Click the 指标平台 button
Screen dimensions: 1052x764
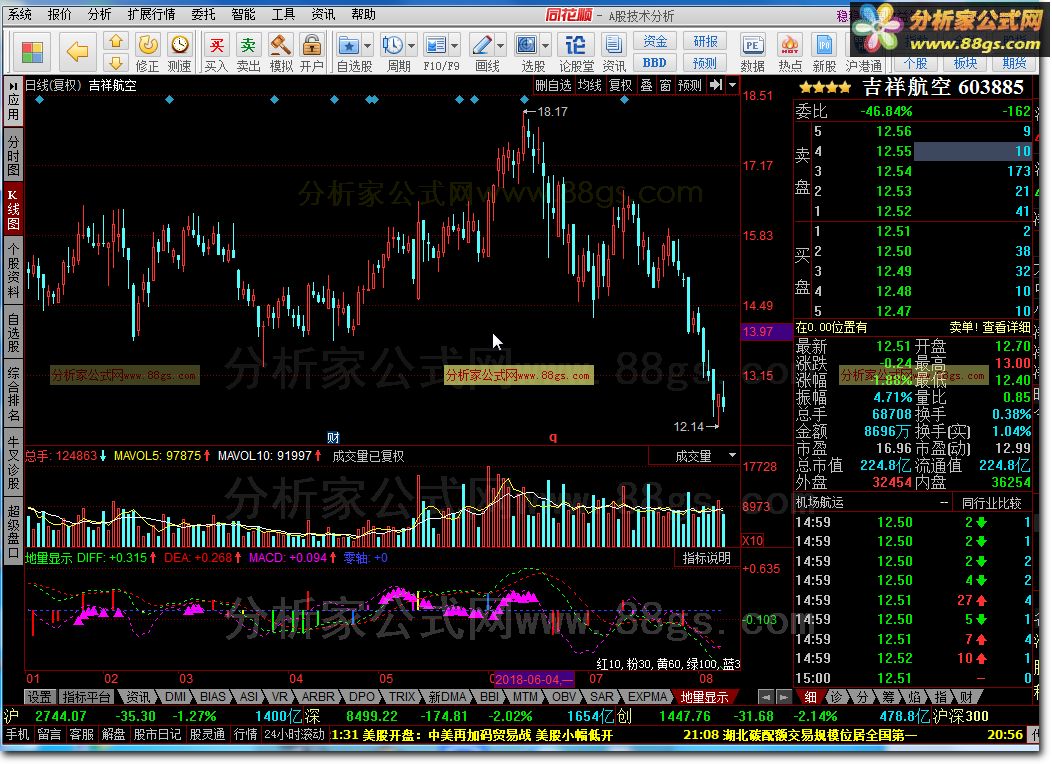click(85, 698)
